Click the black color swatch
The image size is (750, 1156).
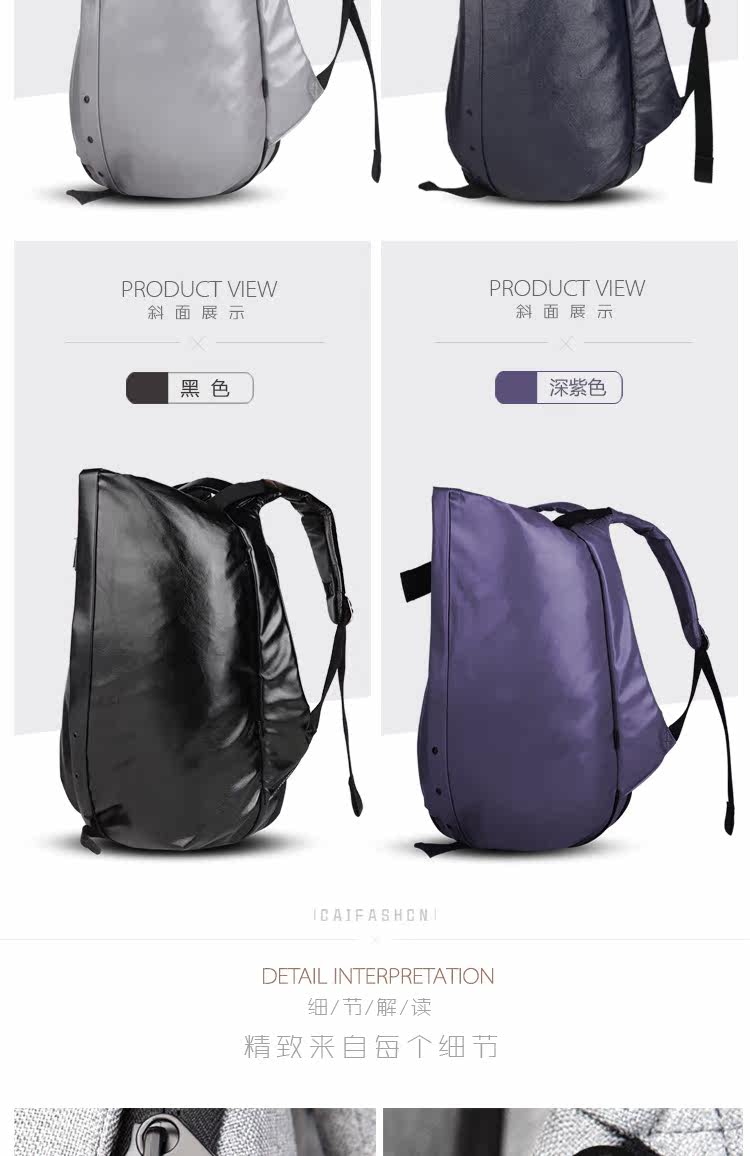tap(147, 388)
